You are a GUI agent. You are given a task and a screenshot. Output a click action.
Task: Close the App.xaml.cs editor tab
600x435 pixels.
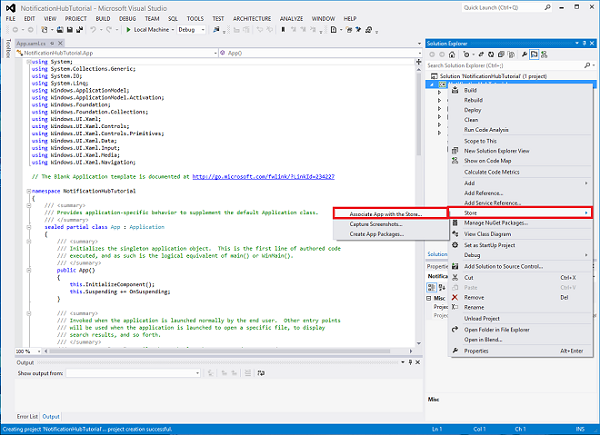pos(60,43)
